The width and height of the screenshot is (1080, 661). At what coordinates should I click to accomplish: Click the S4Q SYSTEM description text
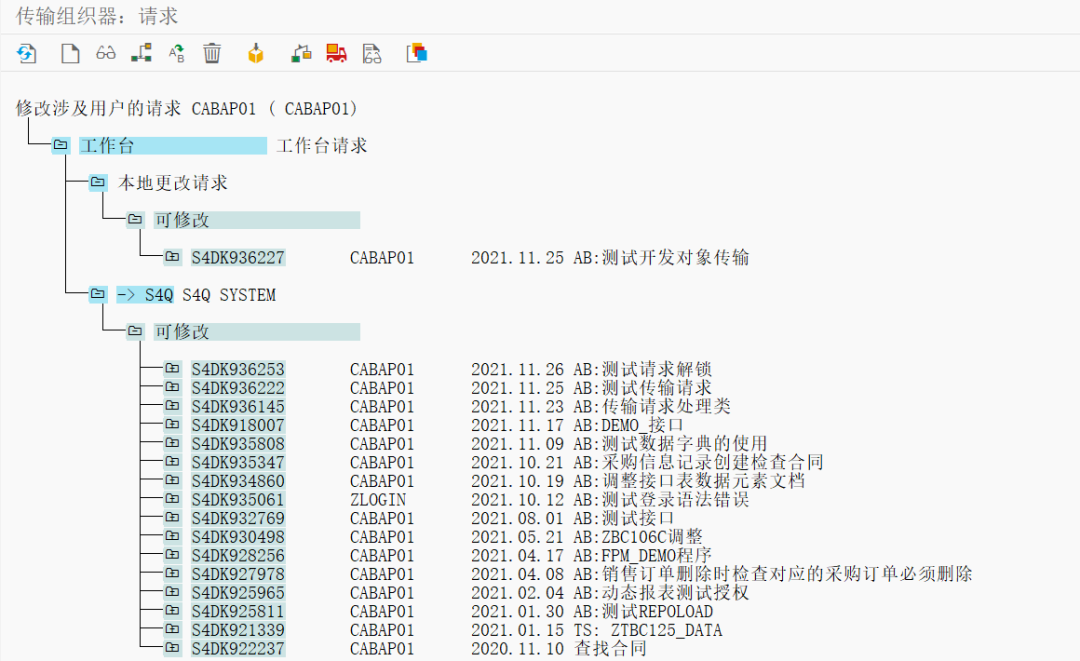tap(229, 295)
